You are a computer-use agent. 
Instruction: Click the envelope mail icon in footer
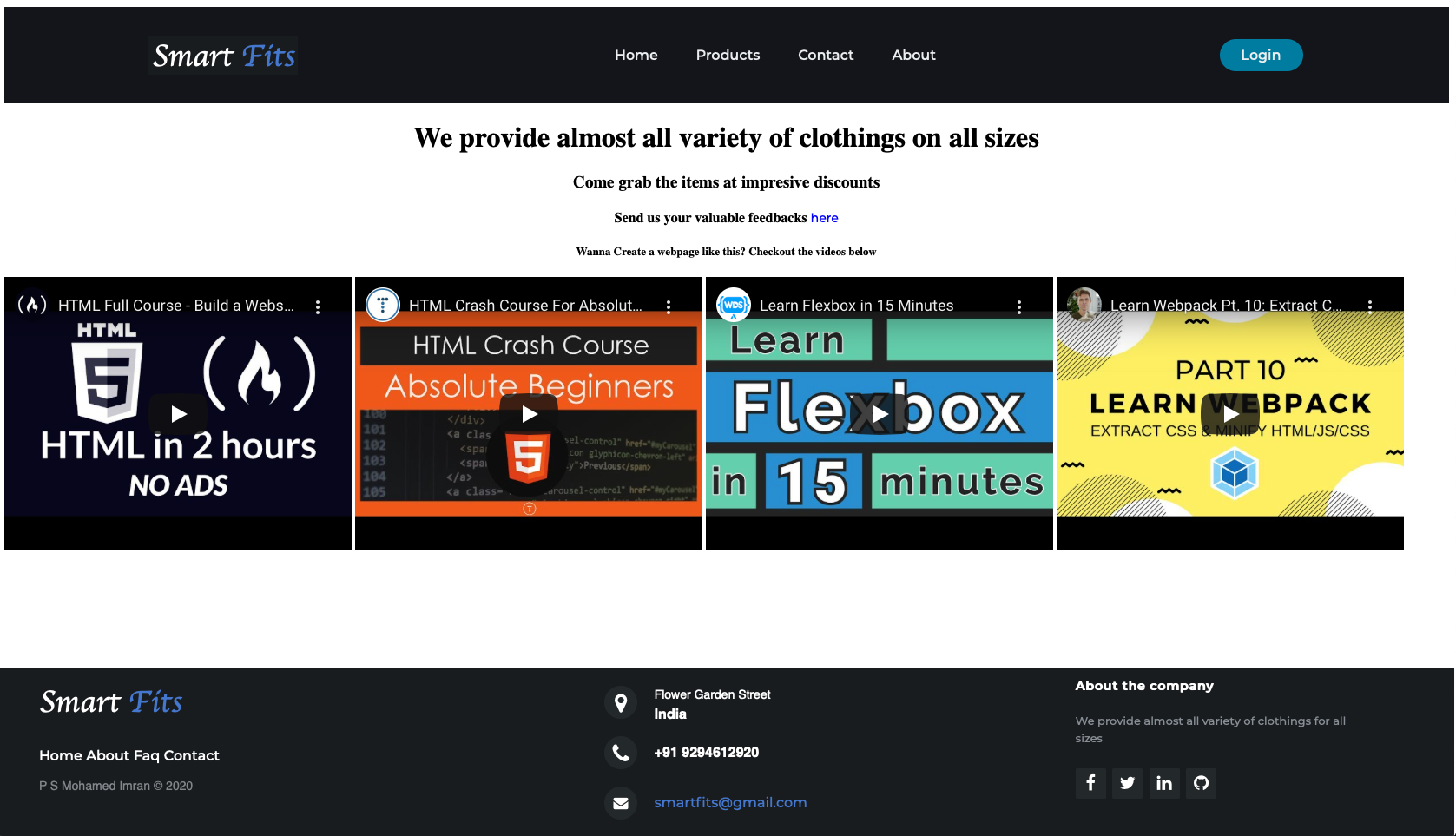[x=621, y=803]
